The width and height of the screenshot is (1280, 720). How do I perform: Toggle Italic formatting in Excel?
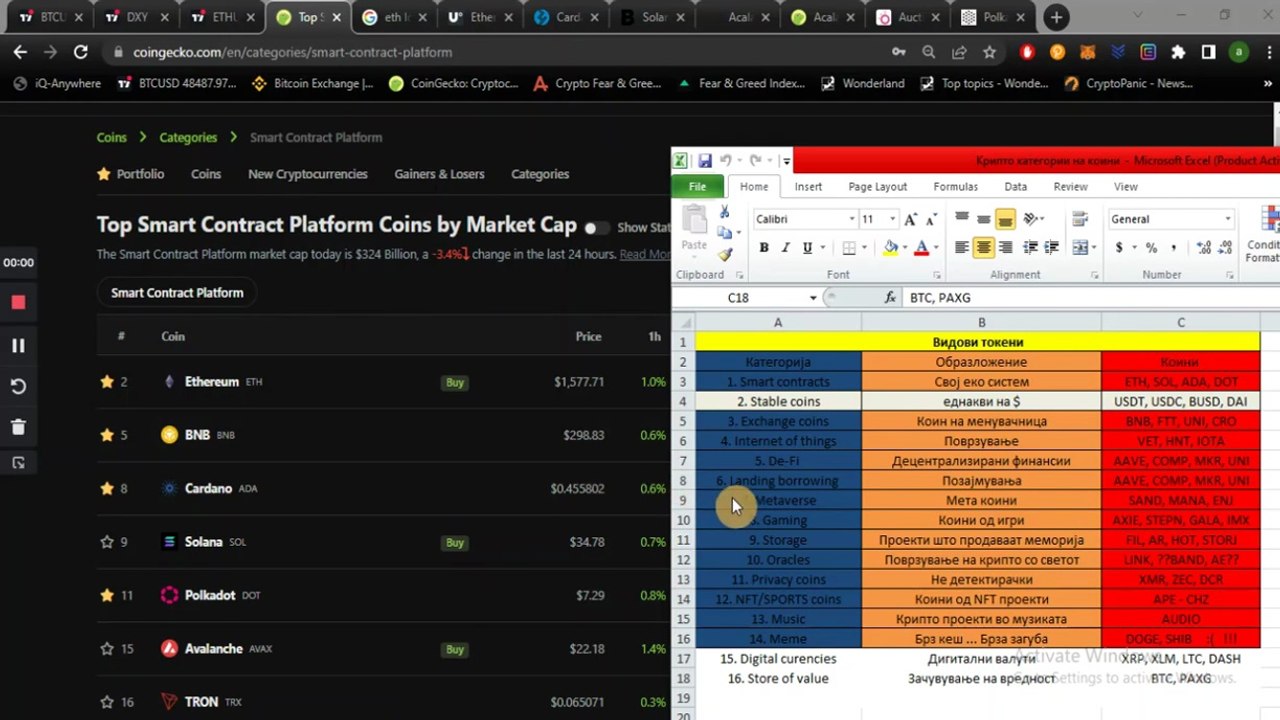point(785,247)
